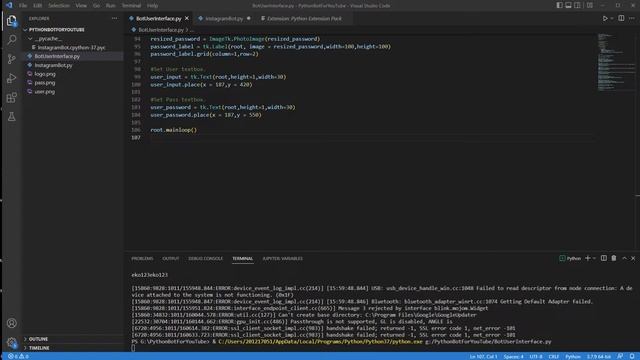Click the errors and warnings counter
The width and height of the screenshot is (640, 360).
[18, 356]
